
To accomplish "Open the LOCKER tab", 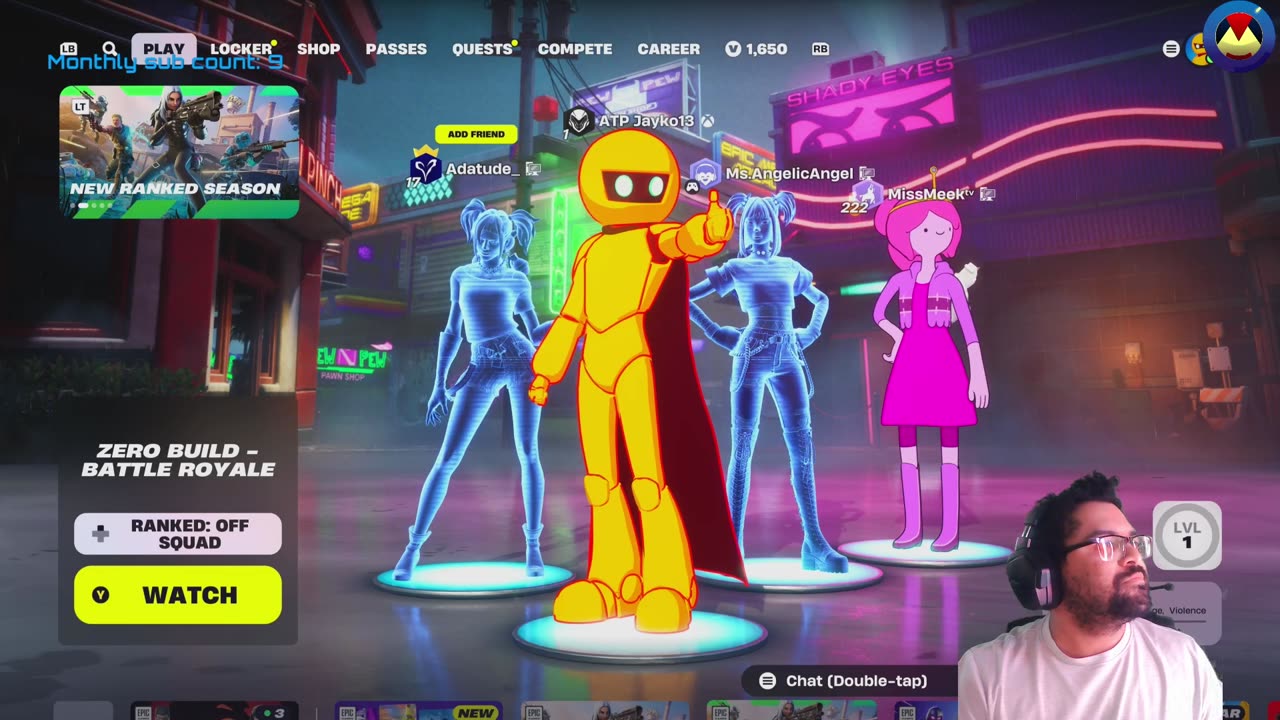I will (241, 49).
